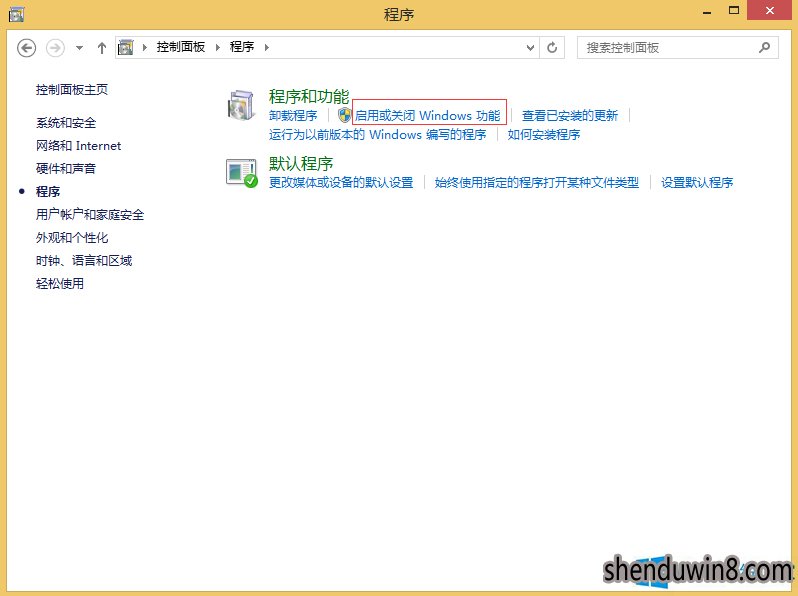Go up one level with the up arrow
Image resolution: width=798 pixels, height=596 pixels.
click(x=102, y=48)
